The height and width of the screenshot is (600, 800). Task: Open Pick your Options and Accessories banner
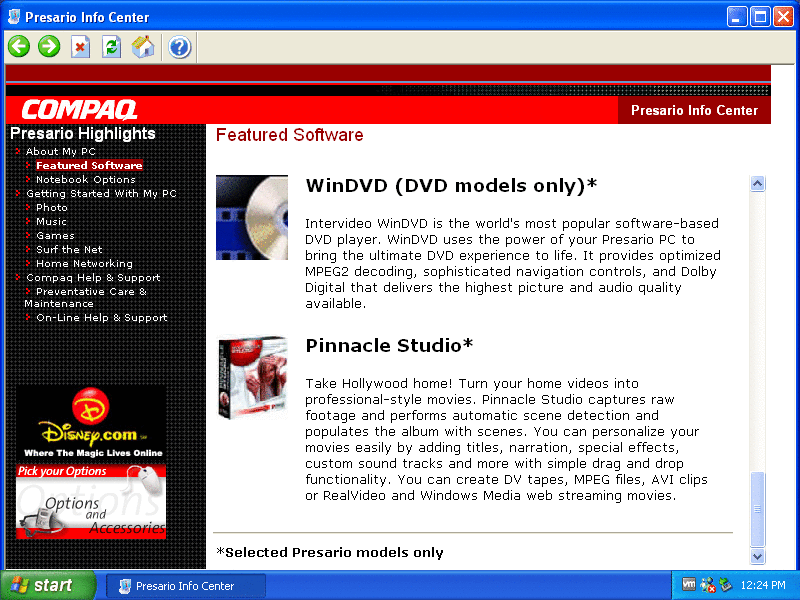[x=91, y=501]
